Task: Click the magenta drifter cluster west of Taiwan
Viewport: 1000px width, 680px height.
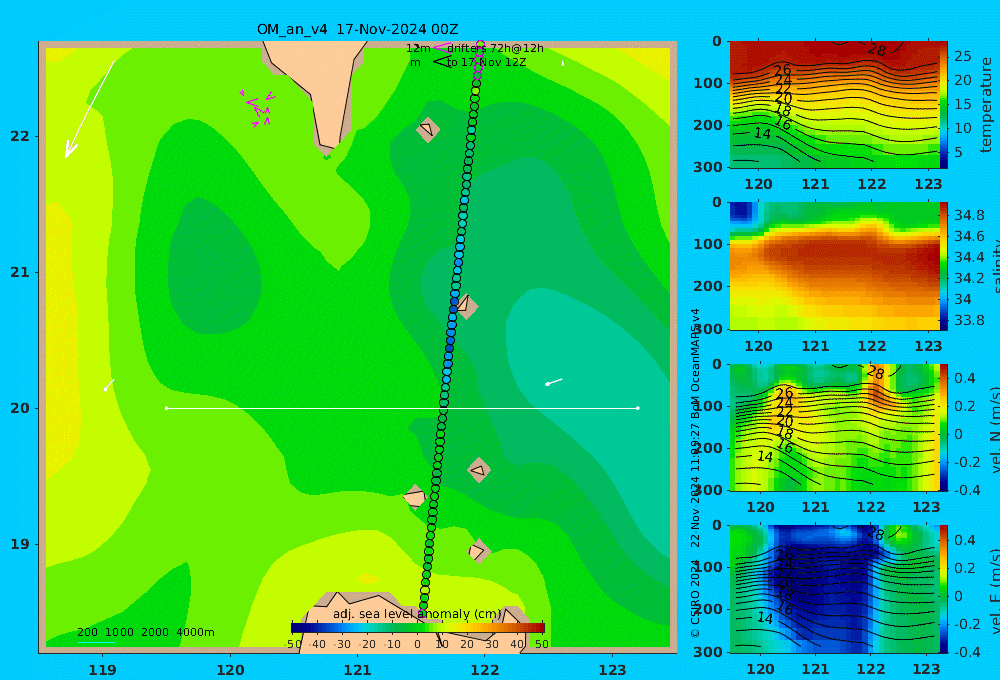Action: coord(258,108)
